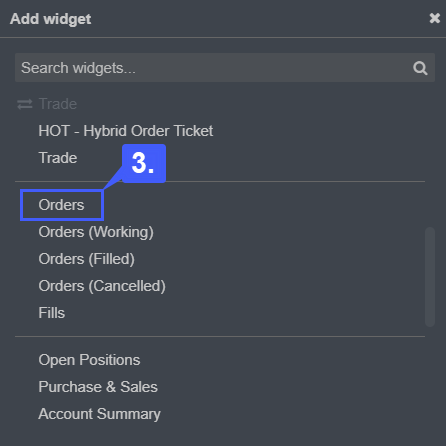The image size is (446, 446).
Task: Click the scrollbar track below the thumb
Action: pyautogui.click(x=430, y=383)
